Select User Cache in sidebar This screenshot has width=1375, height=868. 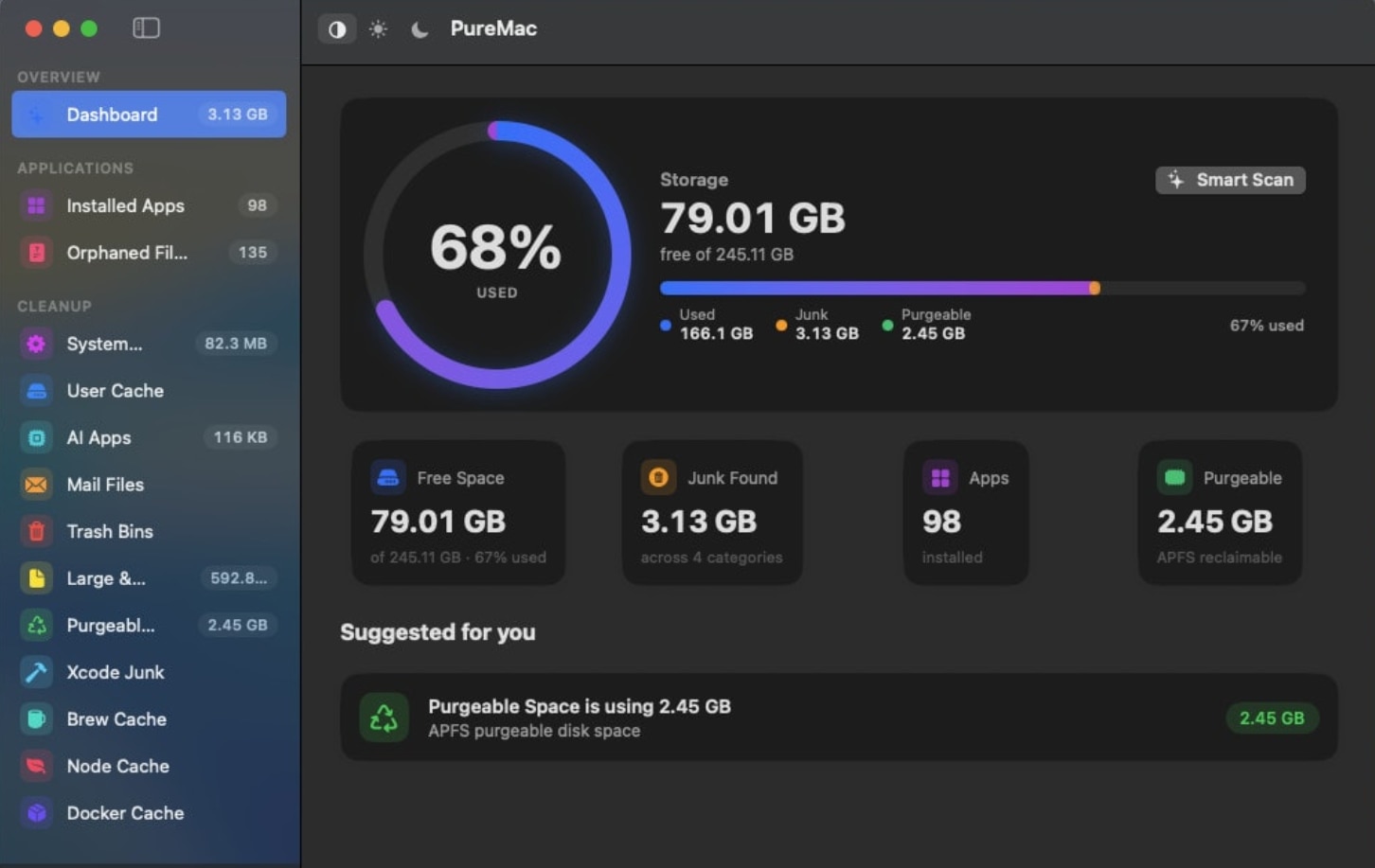pos(149,391)
